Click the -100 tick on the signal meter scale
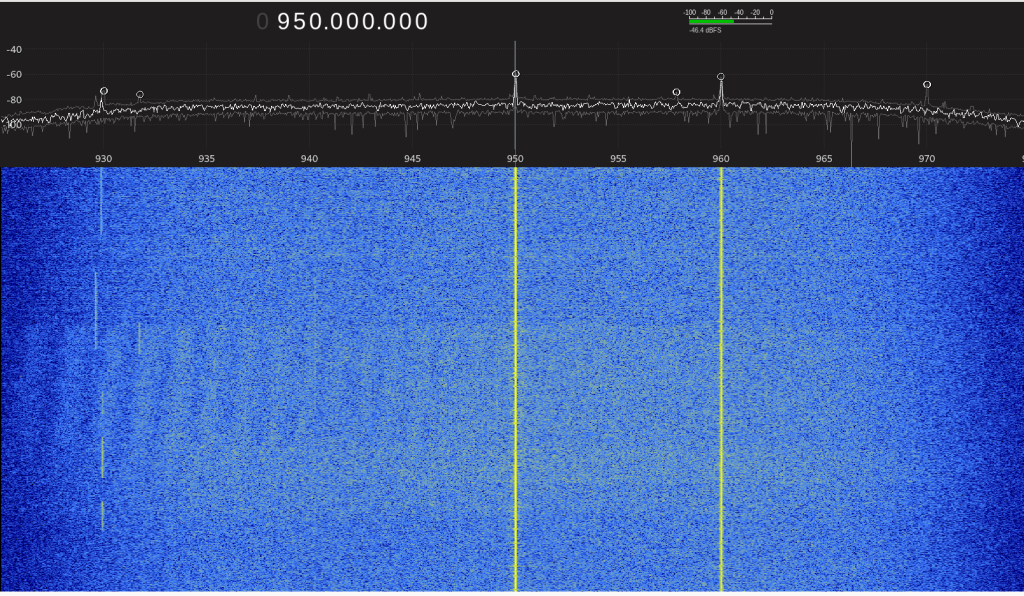Viewport: 1024px width, 596px height. coord(690,12)
